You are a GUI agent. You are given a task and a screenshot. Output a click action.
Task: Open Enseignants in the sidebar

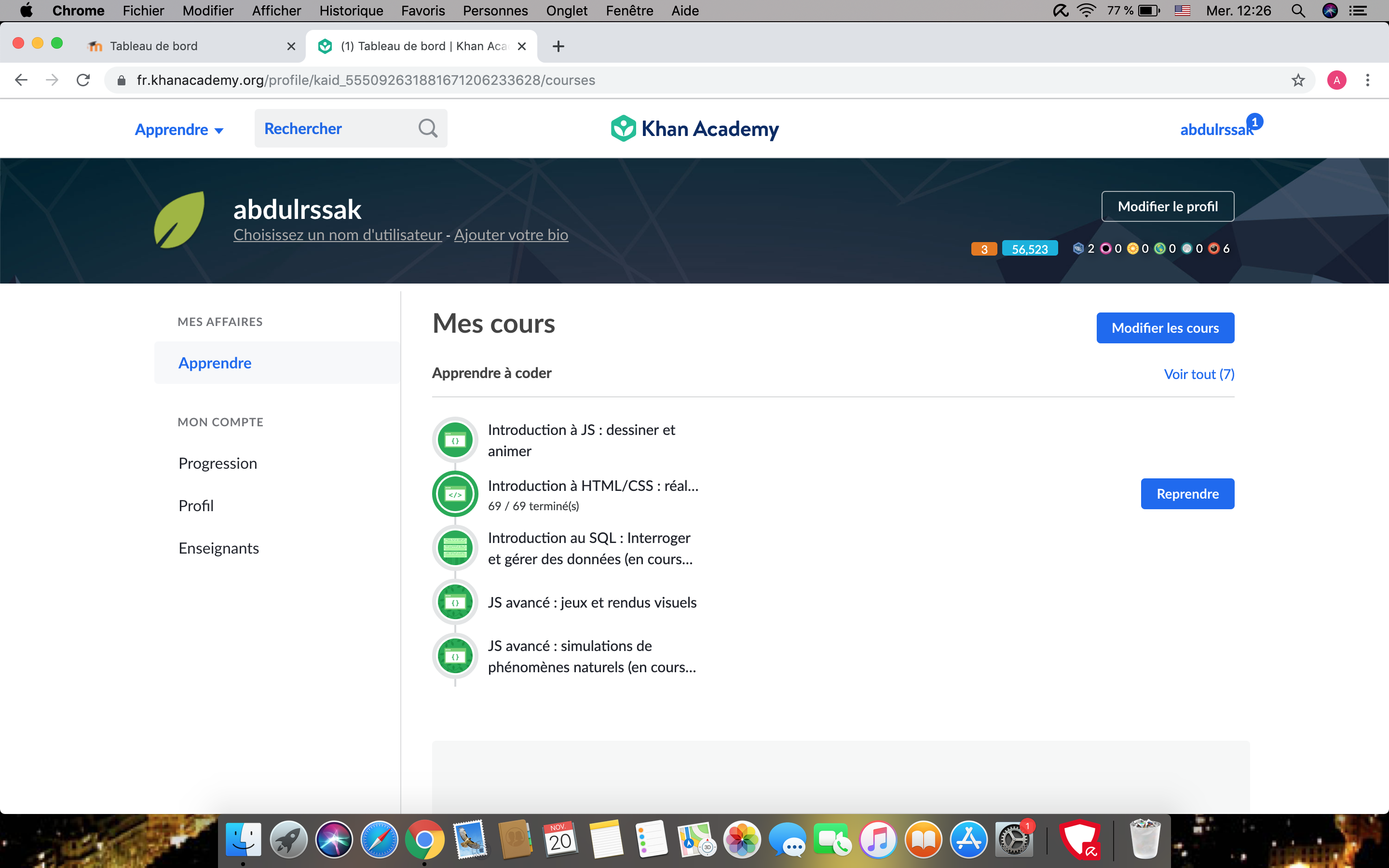tap(218, 548)
